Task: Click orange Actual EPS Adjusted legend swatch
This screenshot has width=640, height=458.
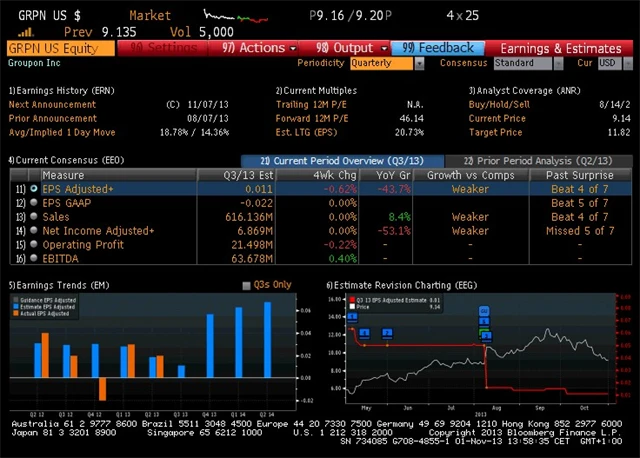Action: tap(16, 313)
